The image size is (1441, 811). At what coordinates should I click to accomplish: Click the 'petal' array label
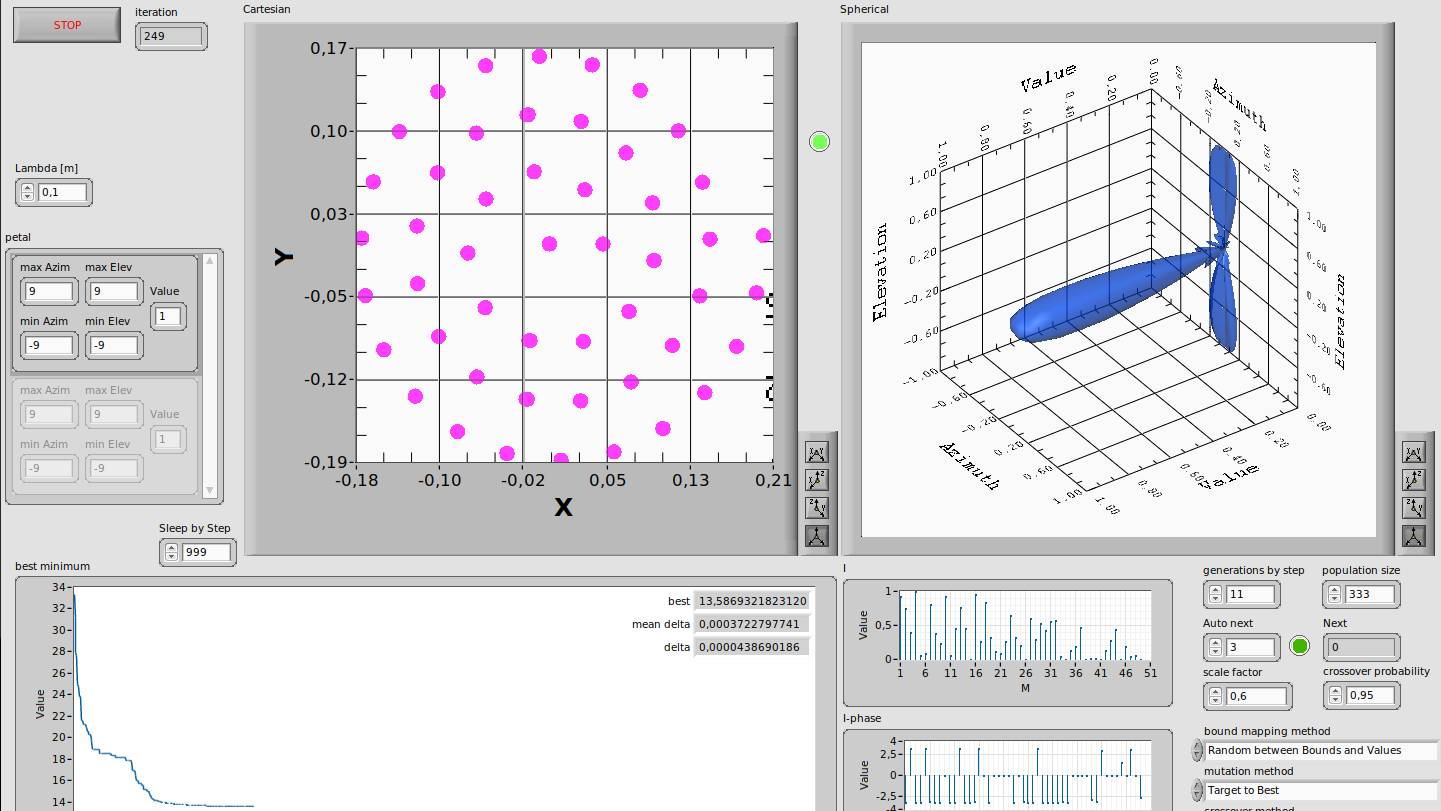pyautogui.click(x=18, y=237)
